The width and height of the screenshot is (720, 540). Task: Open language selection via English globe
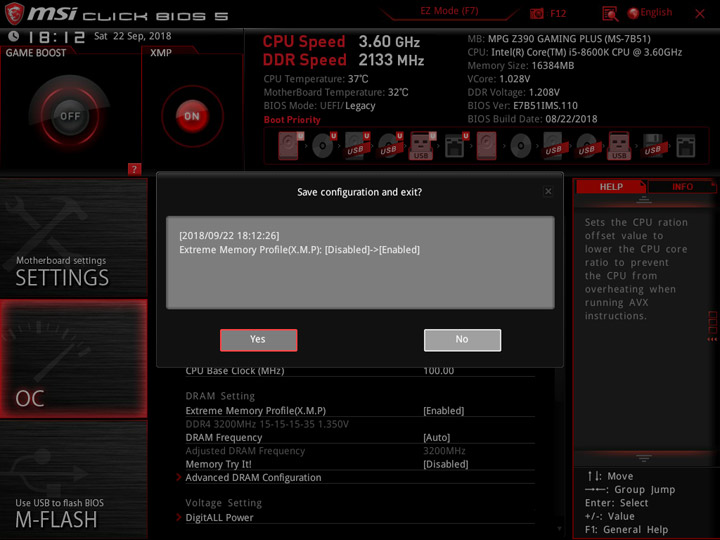click(x=650, y=13)
